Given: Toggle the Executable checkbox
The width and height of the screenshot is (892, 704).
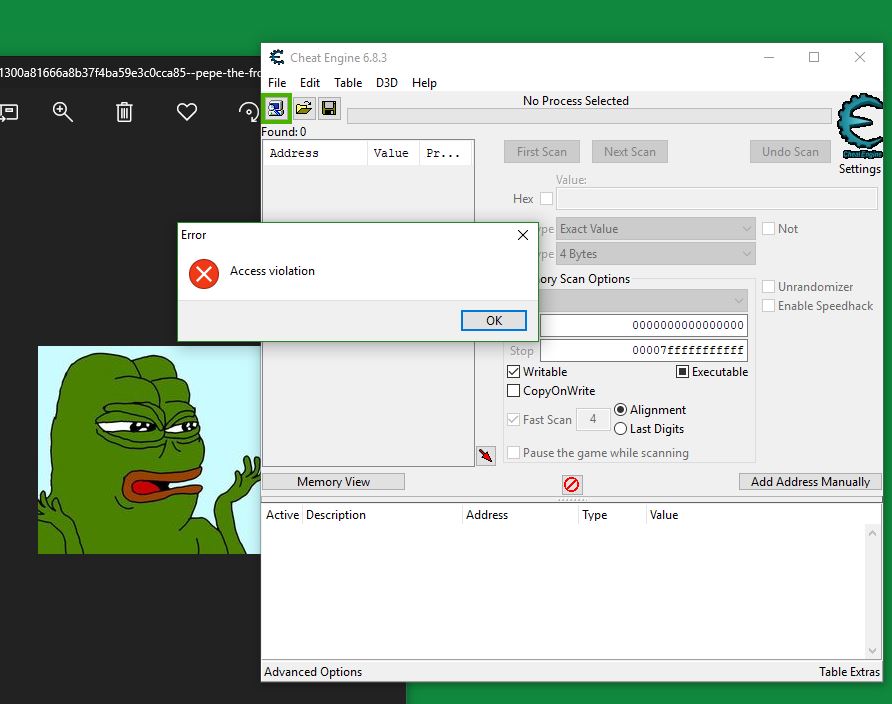Looking at the screenshot, I should click(683, 372).
